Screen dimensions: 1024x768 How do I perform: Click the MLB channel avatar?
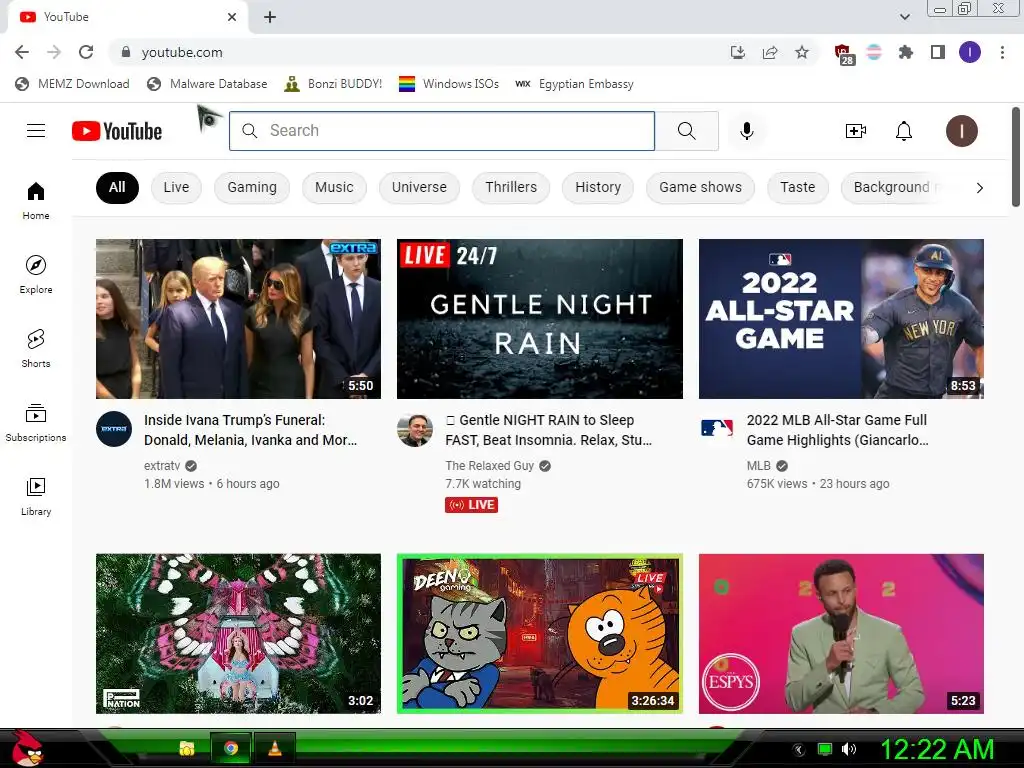point(716,429)
